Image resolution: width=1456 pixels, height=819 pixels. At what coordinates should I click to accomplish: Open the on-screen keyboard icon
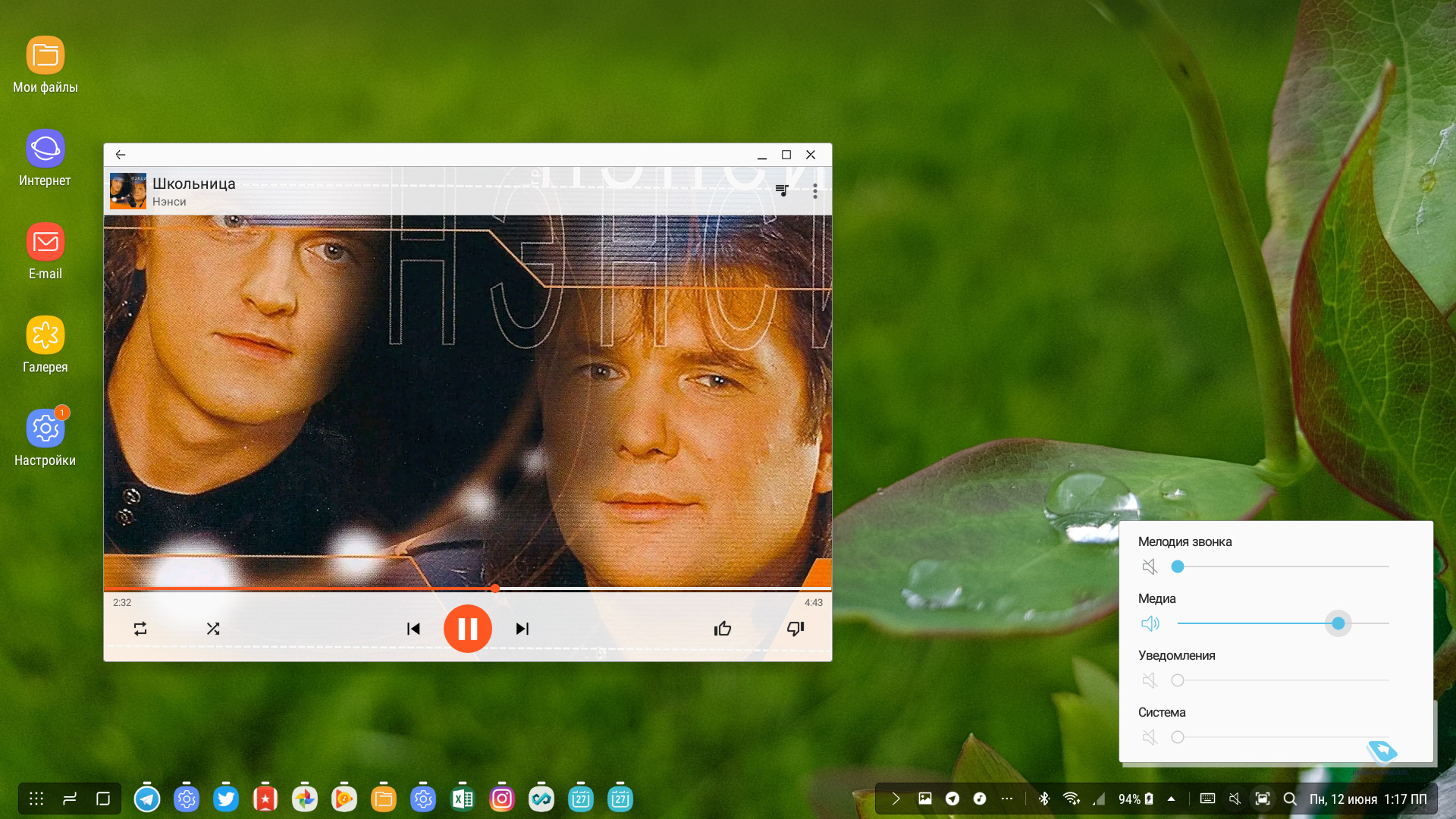(1208, 799)
